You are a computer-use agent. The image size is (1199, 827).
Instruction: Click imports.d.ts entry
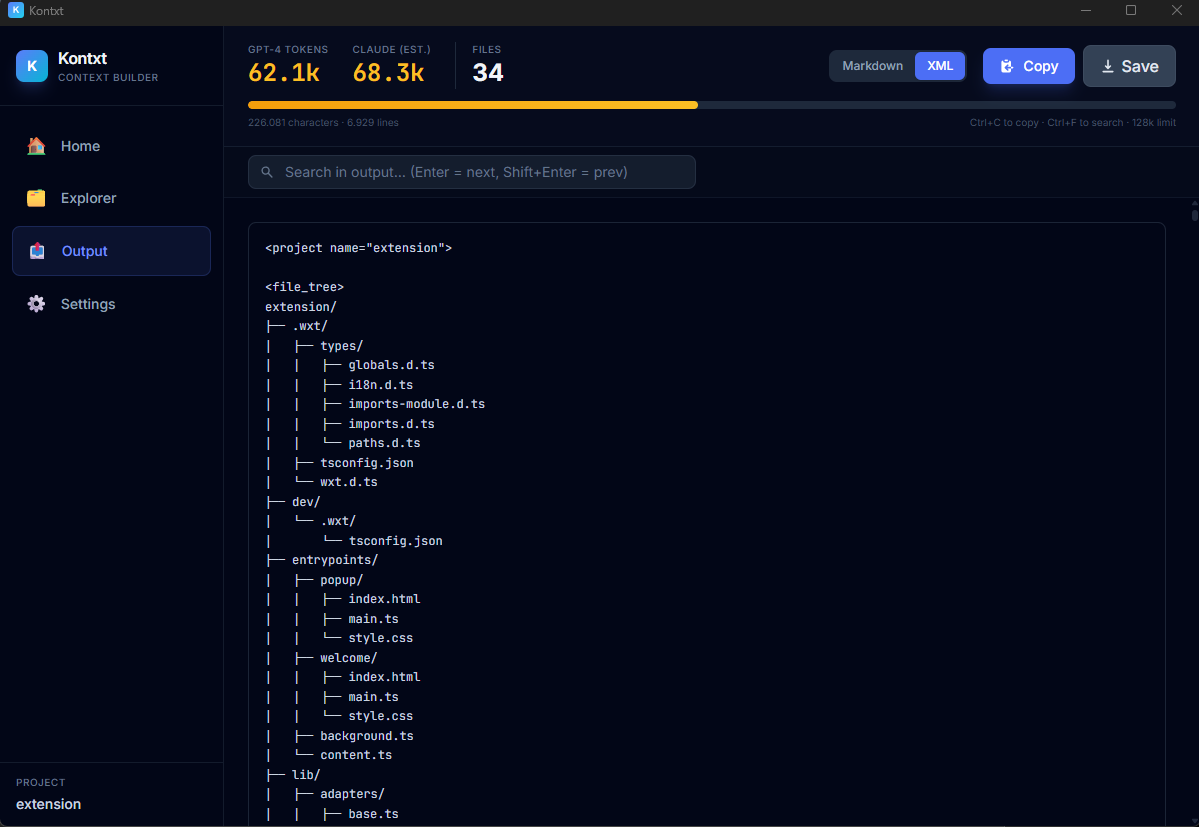pyautogui.click(x=392, y=423)
